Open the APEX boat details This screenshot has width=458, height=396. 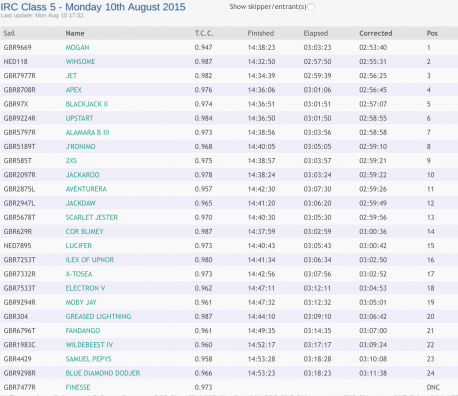(x=74, y=90)
